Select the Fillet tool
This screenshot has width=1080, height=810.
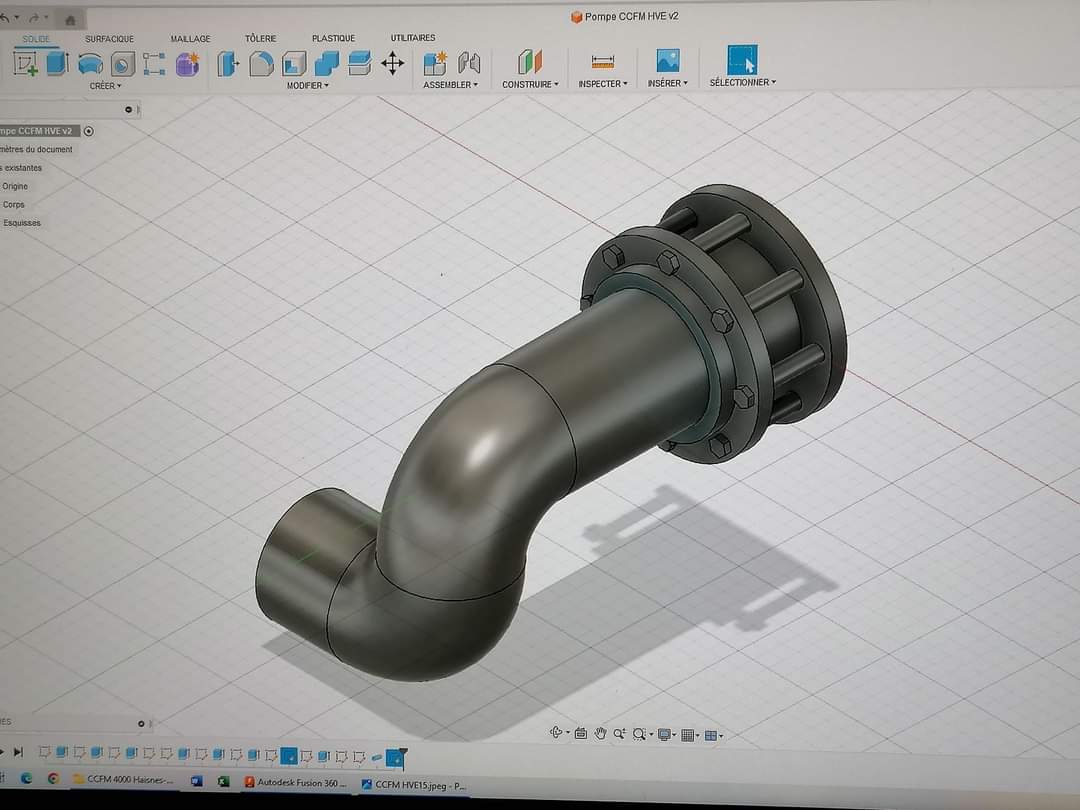click(x=261, y=64)
